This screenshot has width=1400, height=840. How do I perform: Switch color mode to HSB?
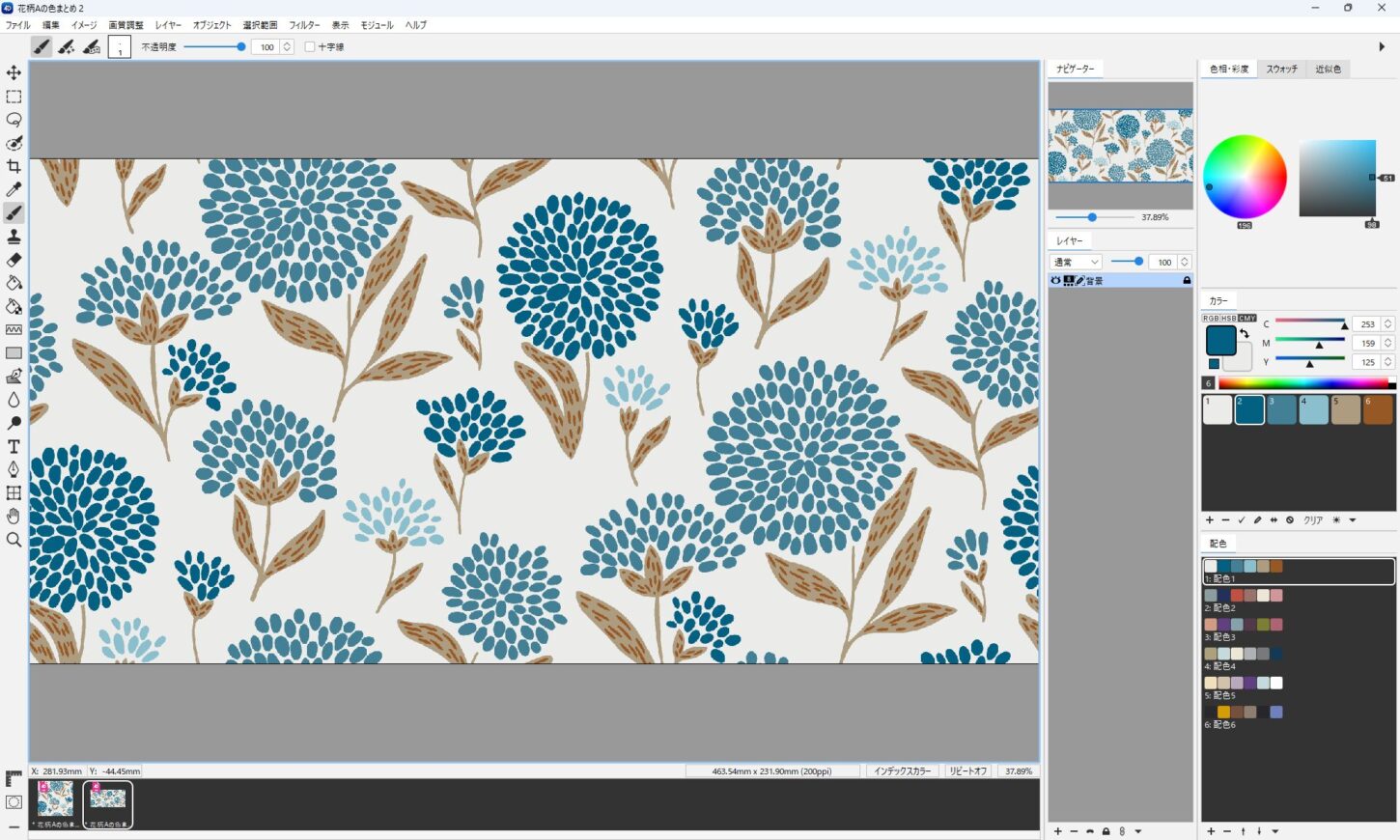[1229, 318]
